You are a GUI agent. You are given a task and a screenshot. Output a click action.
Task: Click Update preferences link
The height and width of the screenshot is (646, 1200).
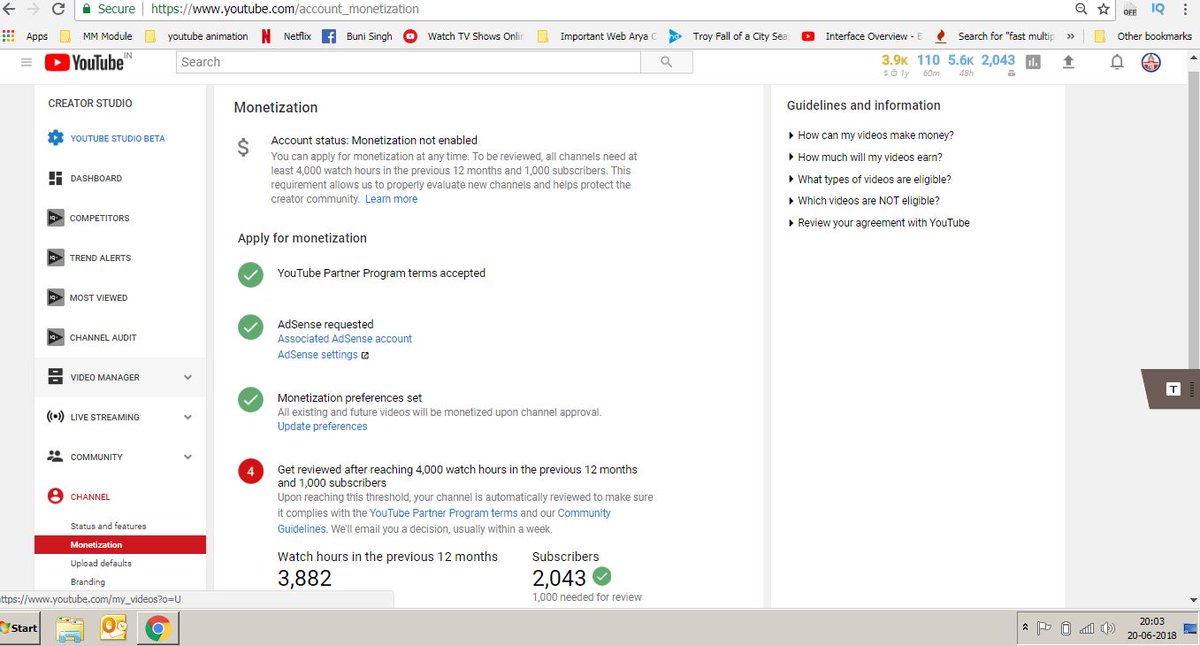point(322,427)
